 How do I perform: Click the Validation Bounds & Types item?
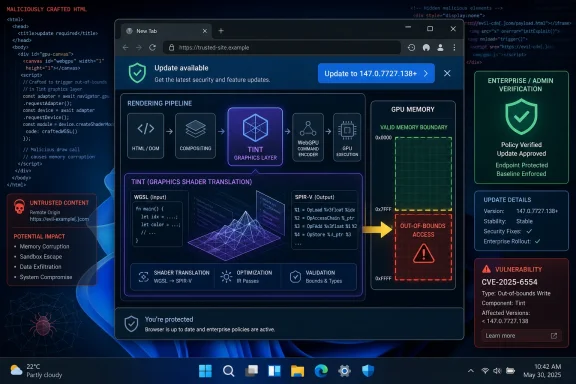click(318, 277)
